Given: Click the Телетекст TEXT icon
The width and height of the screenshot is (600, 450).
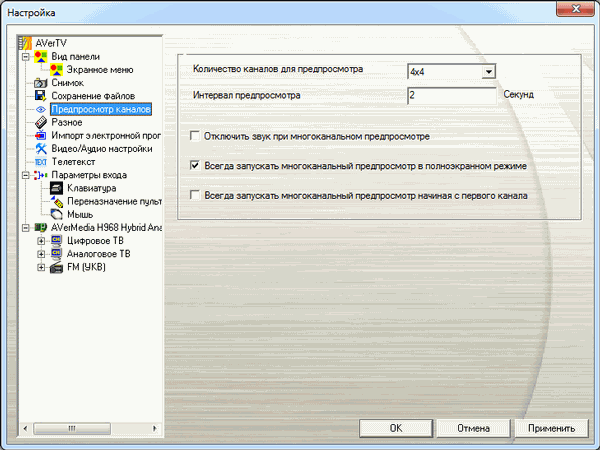Looking at the screenshot, I should pyautogui.click(x=41, y=162).
